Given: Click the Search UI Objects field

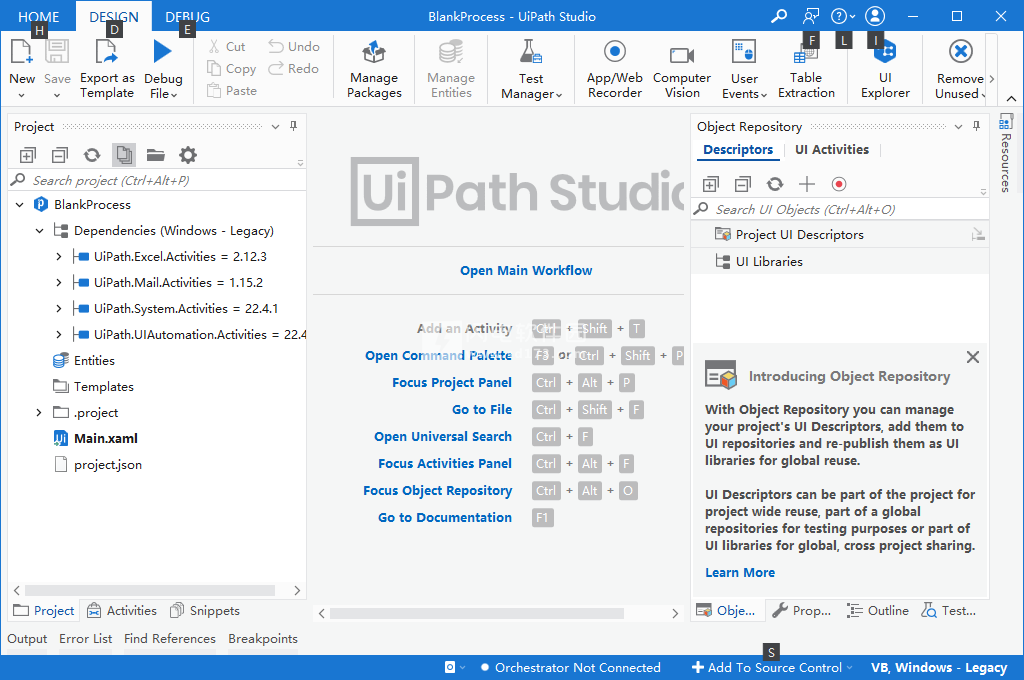Looking at the screenshot, I should tap(840, 210).
